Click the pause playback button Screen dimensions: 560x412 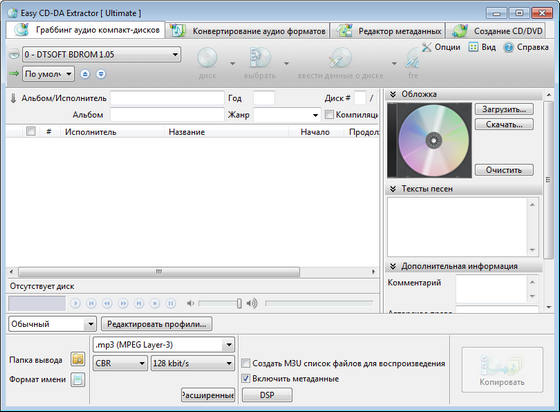(171, 303)
